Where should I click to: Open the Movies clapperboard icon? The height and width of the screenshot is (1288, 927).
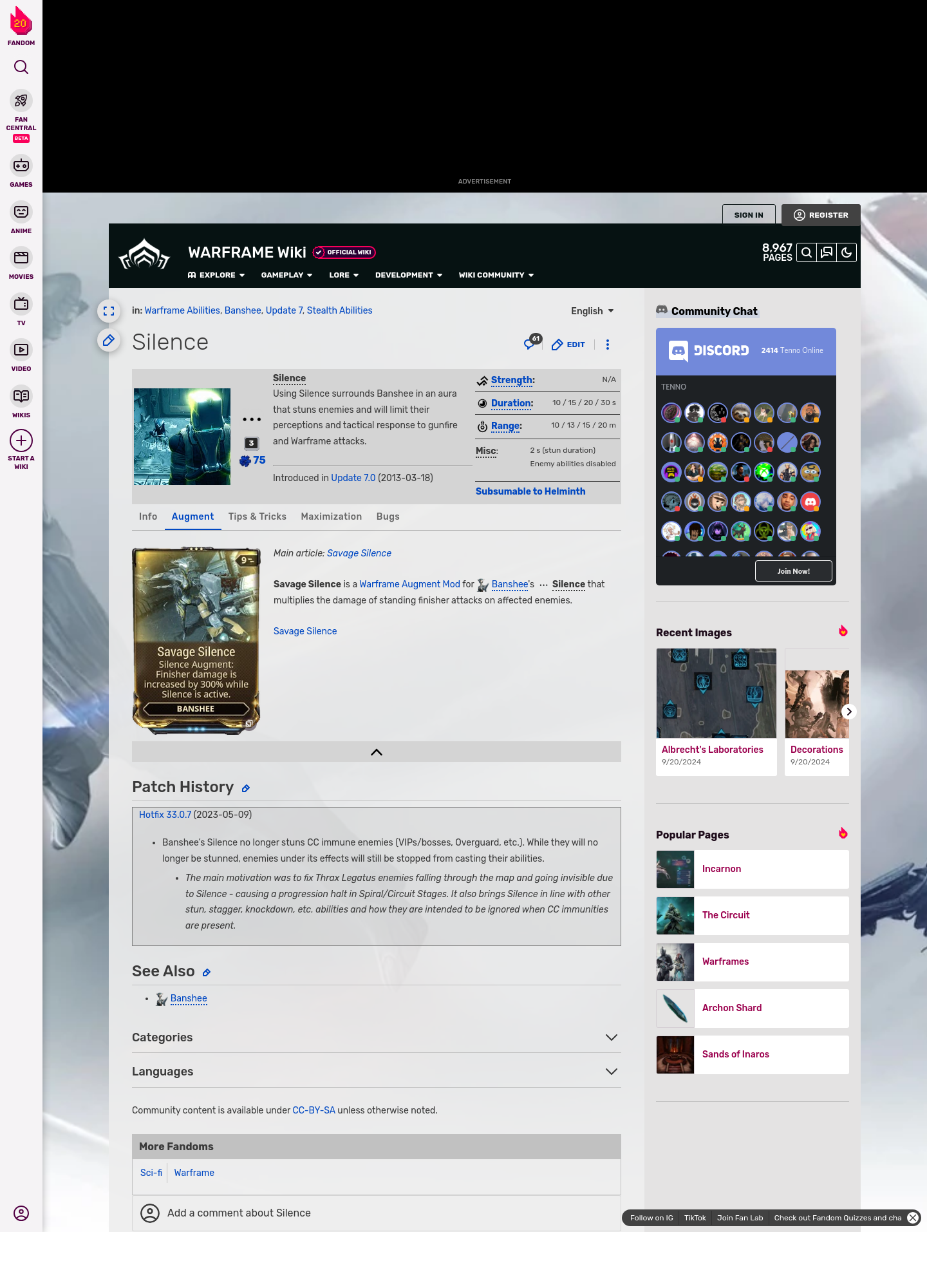(21, 258)
